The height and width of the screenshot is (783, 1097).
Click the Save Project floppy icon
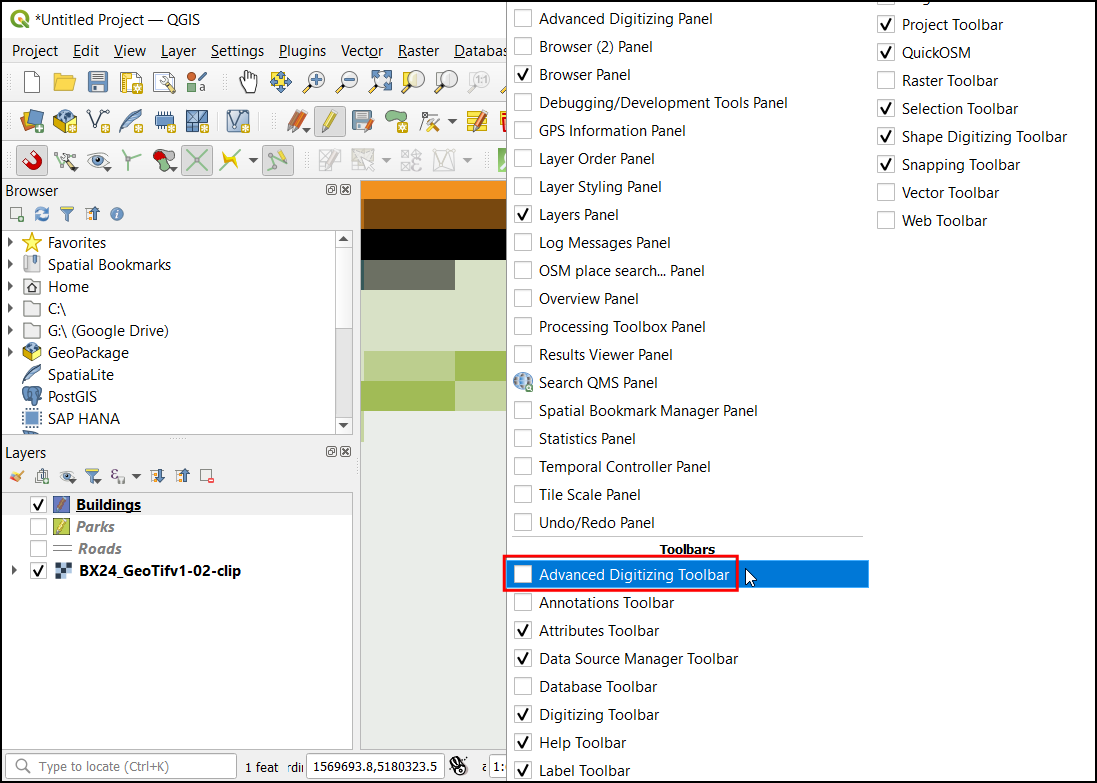coord(98,82)
